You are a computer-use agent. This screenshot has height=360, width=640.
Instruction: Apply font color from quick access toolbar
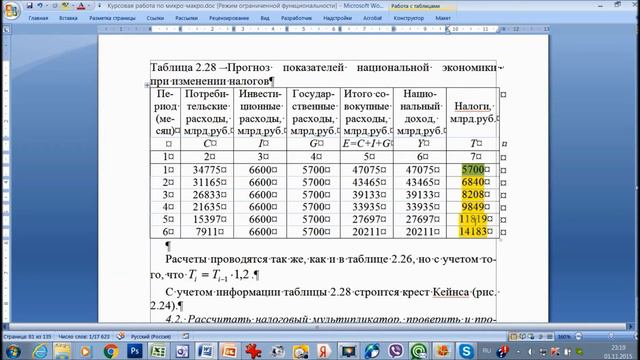click(x=81, y=6)
